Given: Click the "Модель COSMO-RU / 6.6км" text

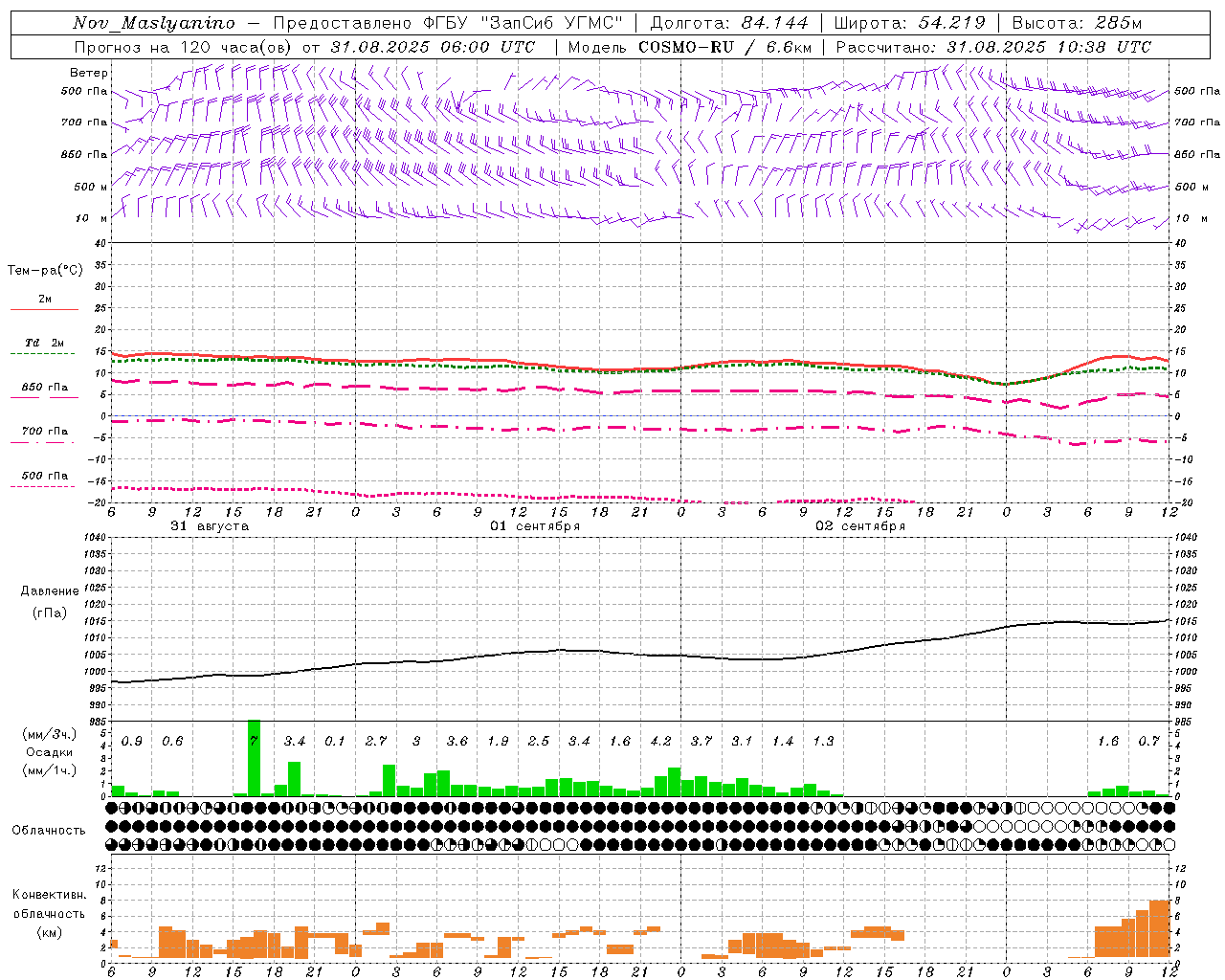Looking at the screenshot, I should (x=690, y=47).
